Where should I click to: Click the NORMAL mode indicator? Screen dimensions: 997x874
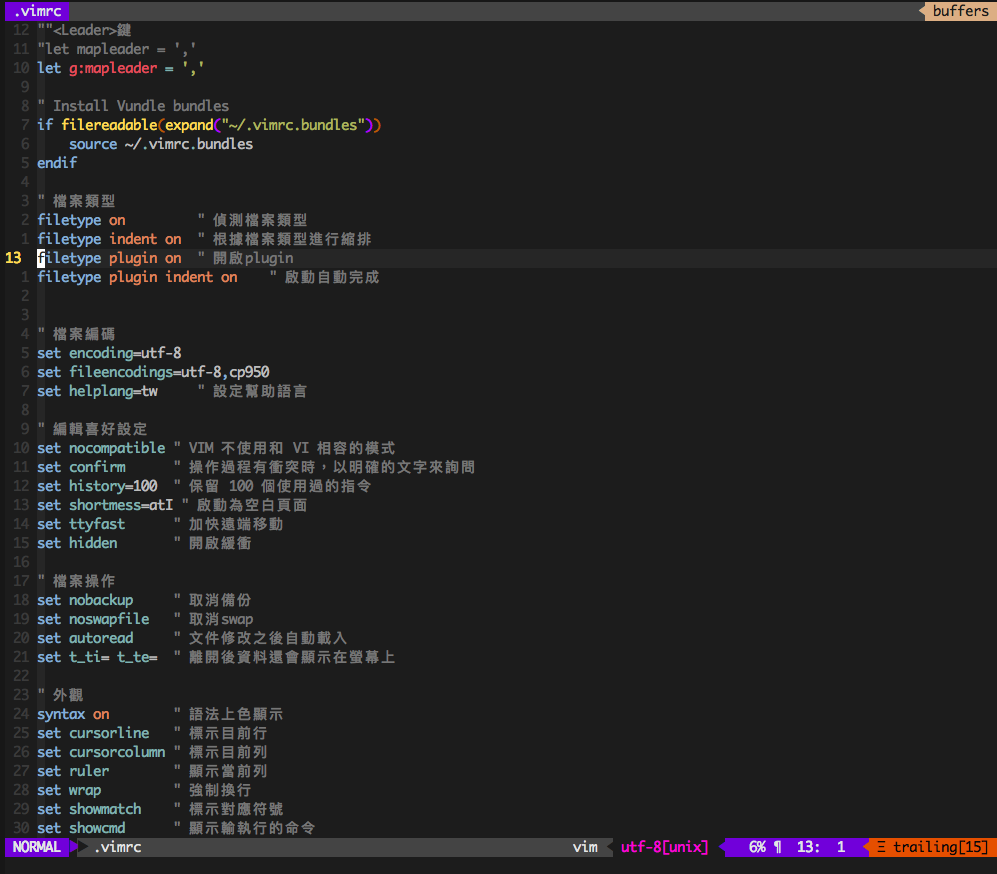click(37, 847)
